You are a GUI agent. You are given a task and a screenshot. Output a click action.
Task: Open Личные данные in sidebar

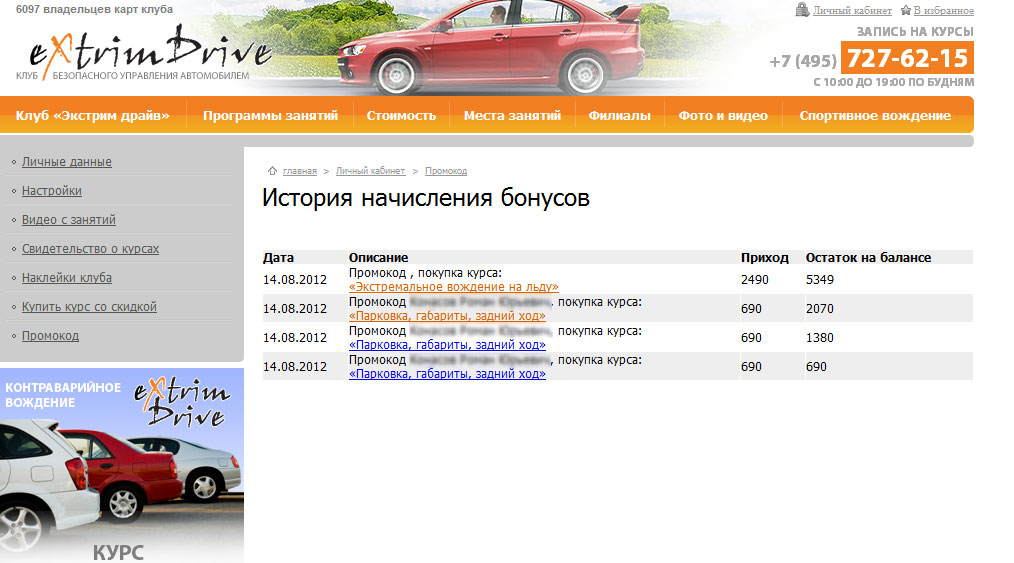tap(67, 162)
